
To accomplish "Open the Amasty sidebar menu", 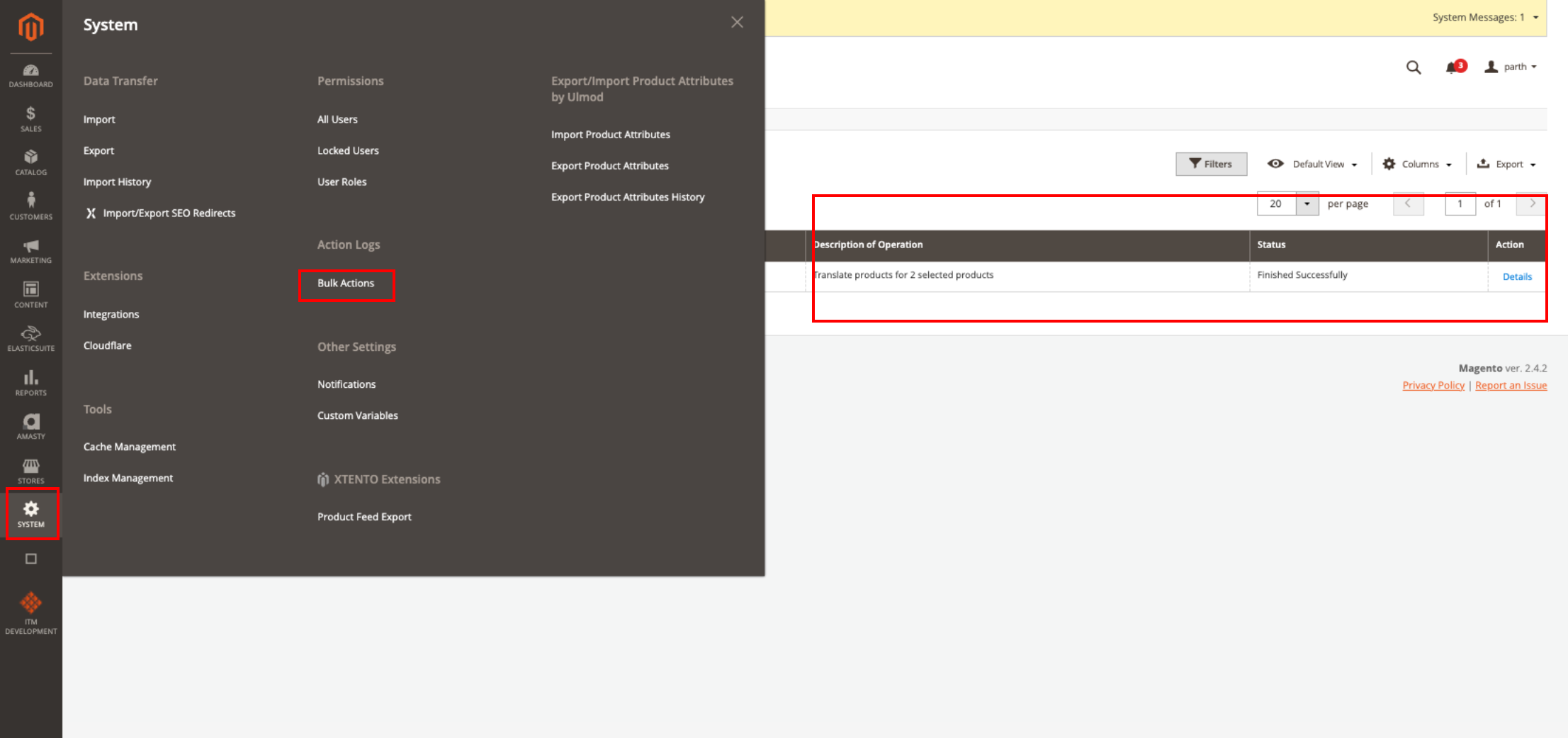I will [30, 427].
